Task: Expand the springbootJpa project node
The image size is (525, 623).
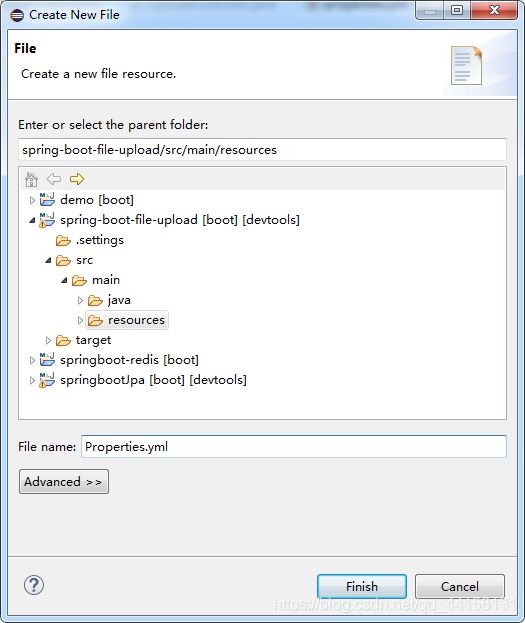Action: [x=32, y=381]
